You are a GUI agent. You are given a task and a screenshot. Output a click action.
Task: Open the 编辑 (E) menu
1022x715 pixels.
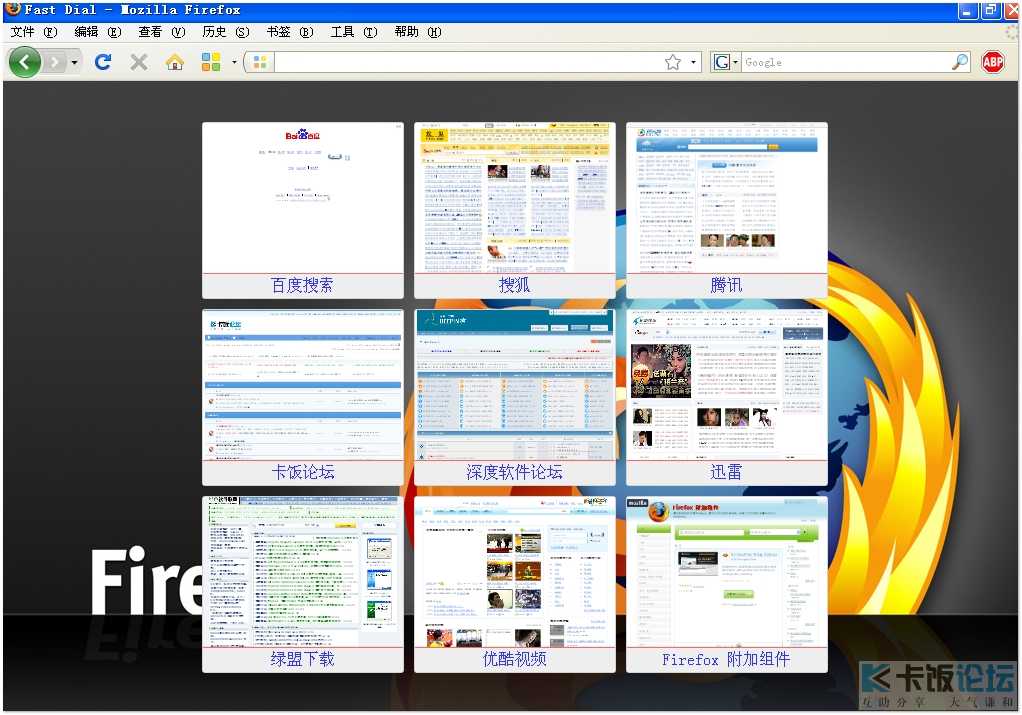(x=98, y=32)
